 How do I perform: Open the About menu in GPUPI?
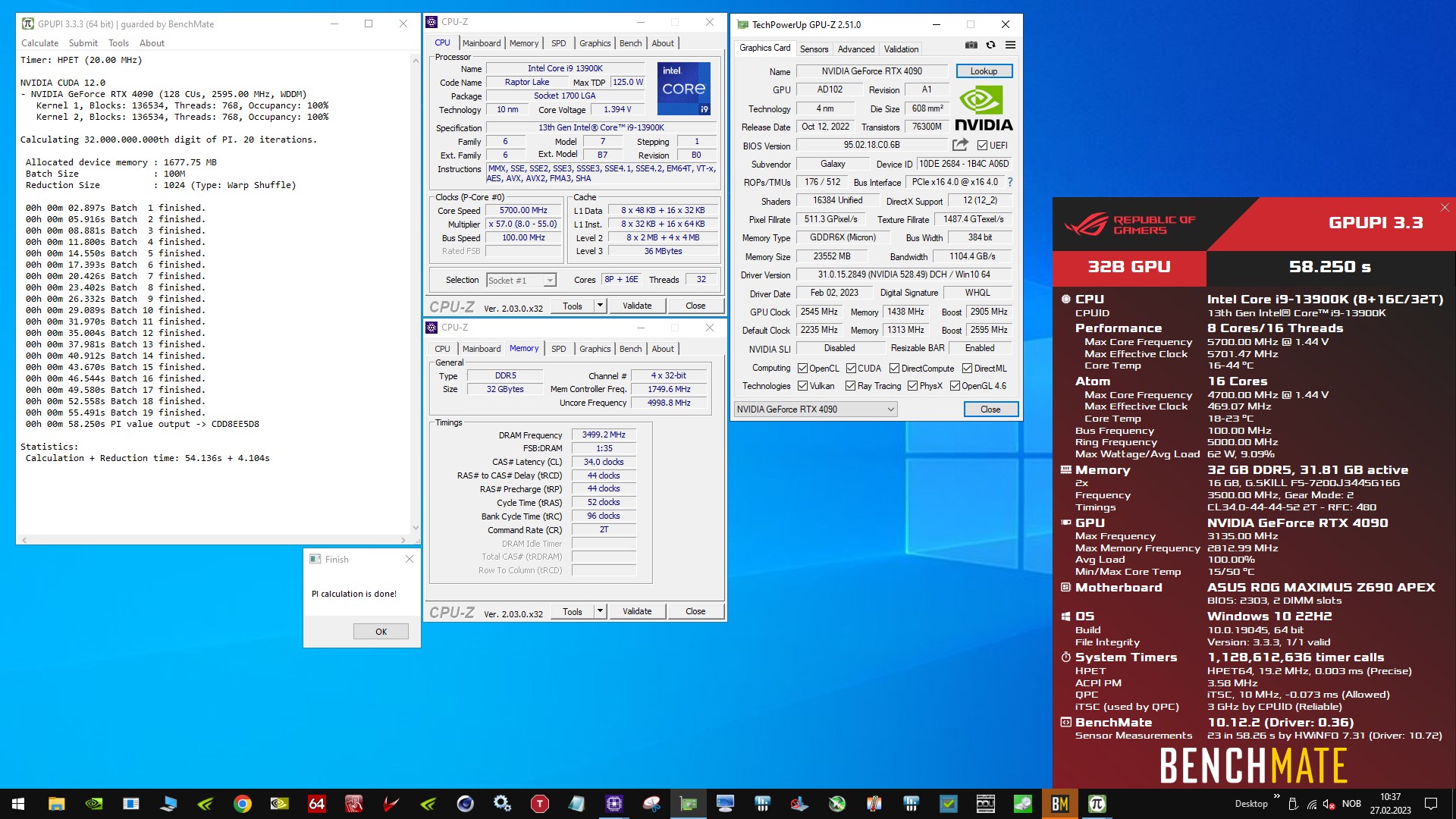click(x=152, y=43)
